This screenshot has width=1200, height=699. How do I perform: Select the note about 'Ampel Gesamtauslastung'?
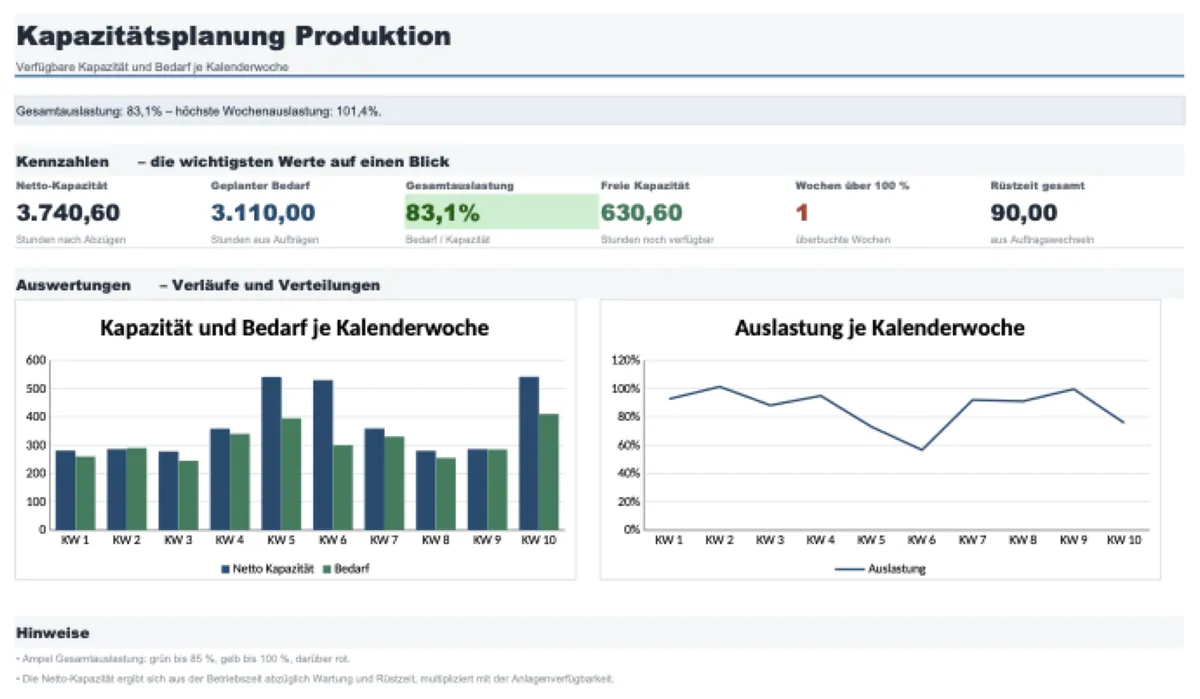point(183,659)
